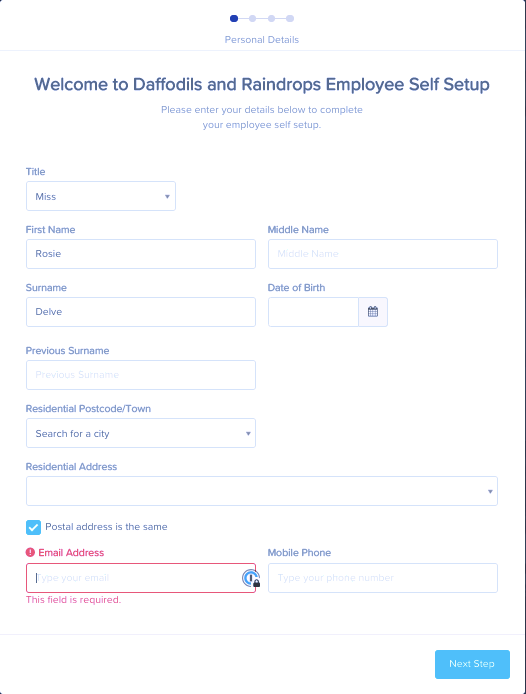Click the password manager icon in email field
Screen dimensions: 526x694
click(x=251, y=578)
